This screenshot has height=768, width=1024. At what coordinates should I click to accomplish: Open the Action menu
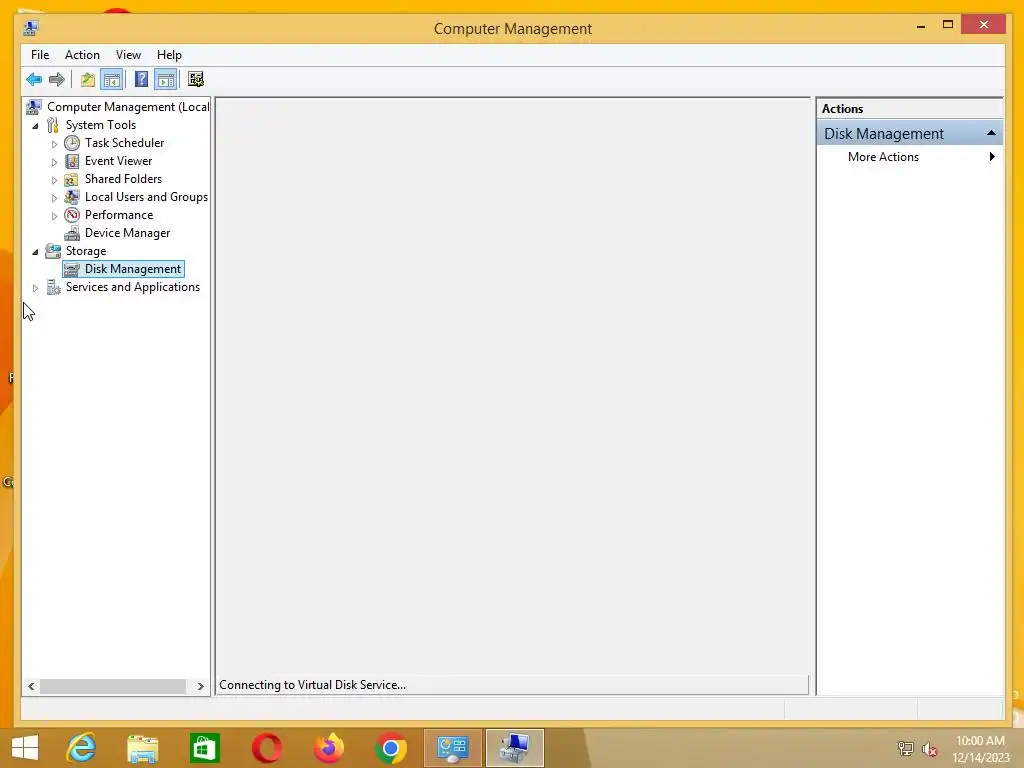pos(82,55)
